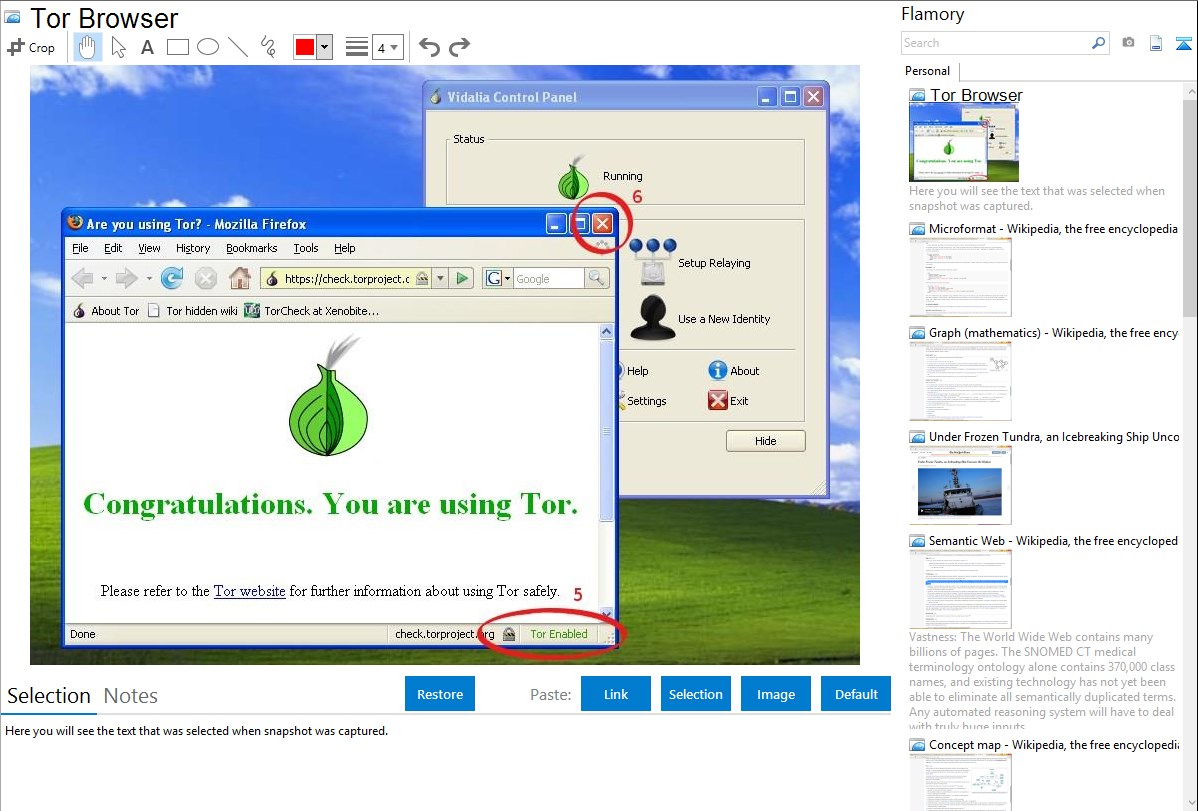Viewport: 1198px width, 811px height.
Task: Open the Edit menu in Firefox snapshot
Action: pyautogui.click(x=113, y=248)
